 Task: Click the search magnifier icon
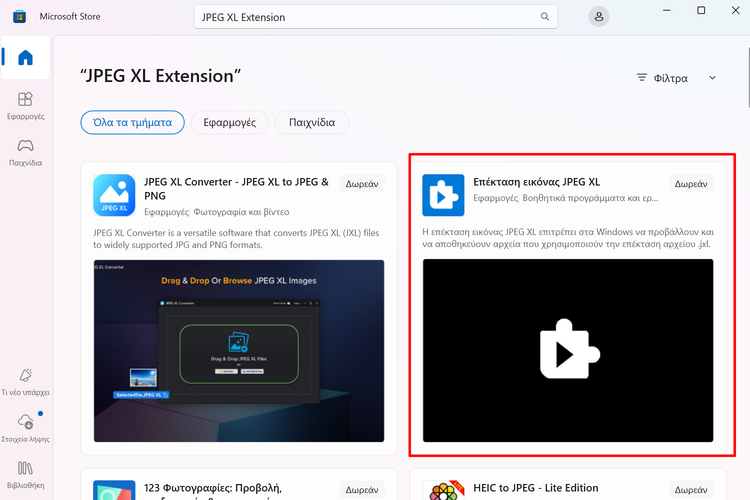point(544,17)
